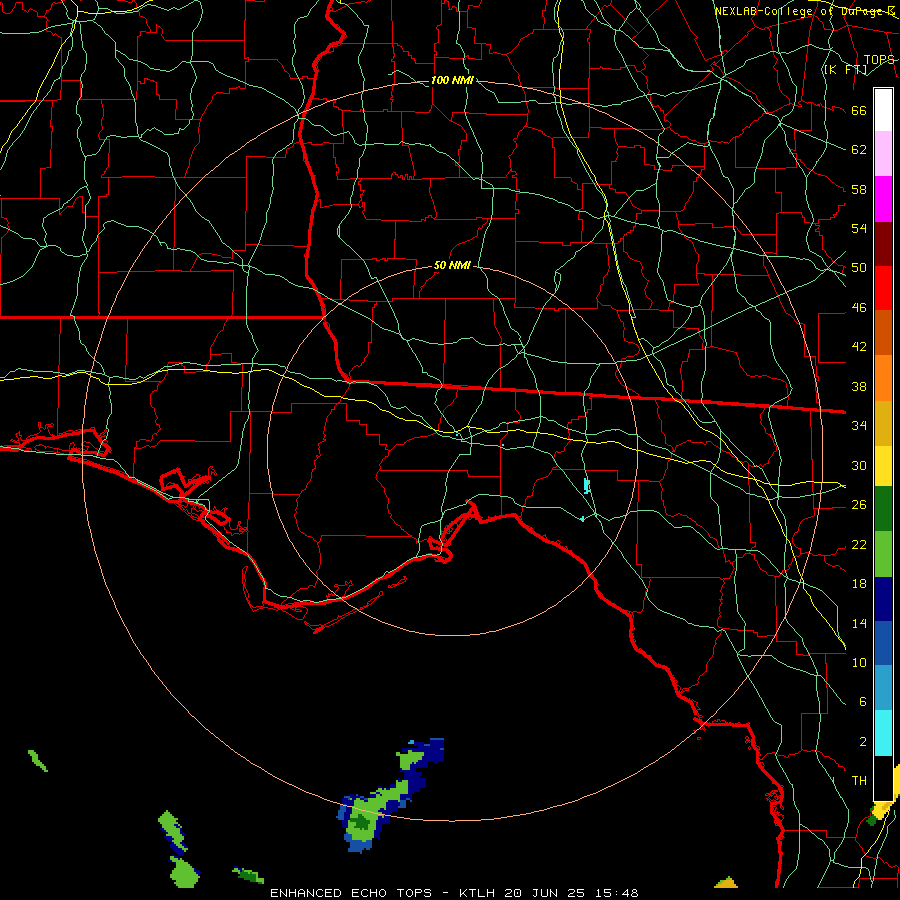Image resolution: width=900 pixels, height=900 pixels.
Task: Select the dark red legend swatch
Action: [x=883, y=245]
